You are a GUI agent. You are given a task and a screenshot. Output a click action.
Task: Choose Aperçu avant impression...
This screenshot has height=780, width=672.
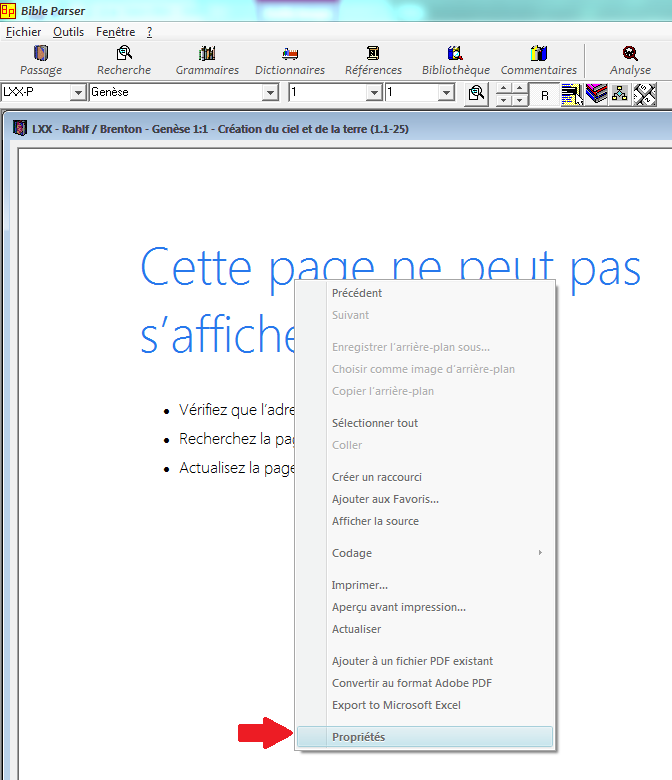coord(425,607)
